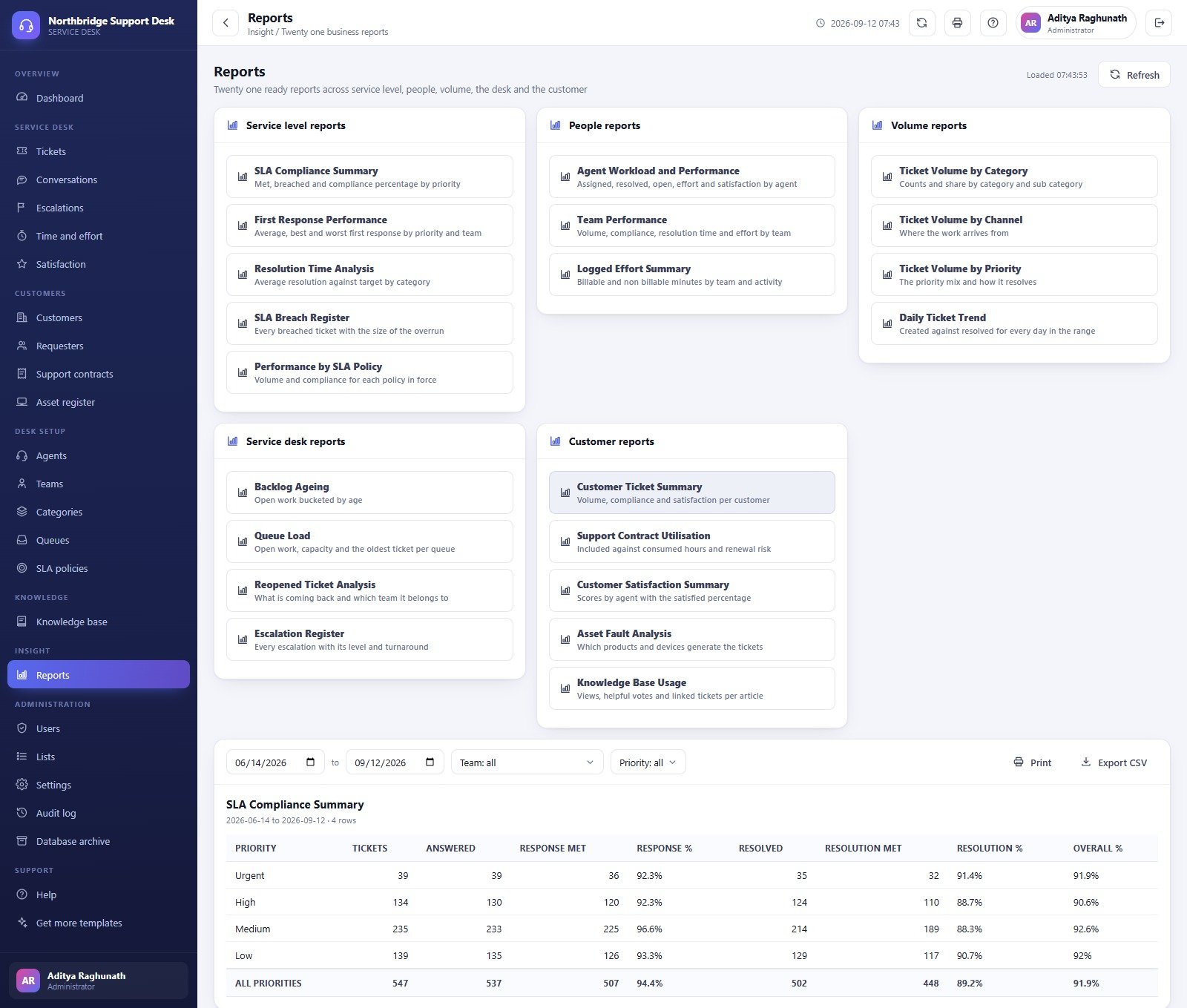The width and height of the screenshot is (1187, 1008).
Task: Open the Daily Ticket Trend report
Action: point(1014,323)
